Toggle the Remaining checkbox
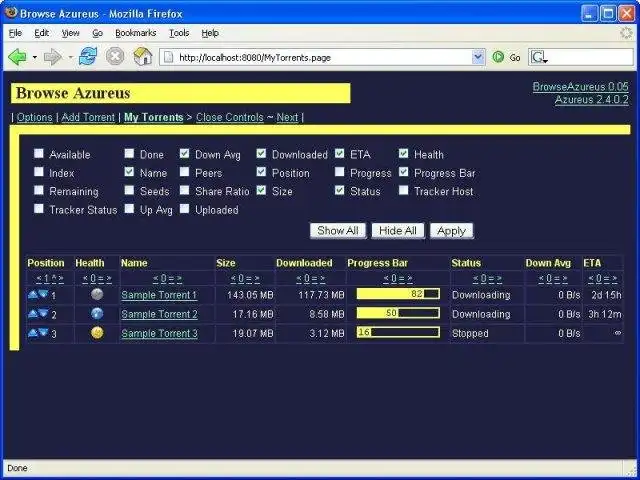This screenshot has height=480, width=640. pyautogui.click(x=39, y=190)
